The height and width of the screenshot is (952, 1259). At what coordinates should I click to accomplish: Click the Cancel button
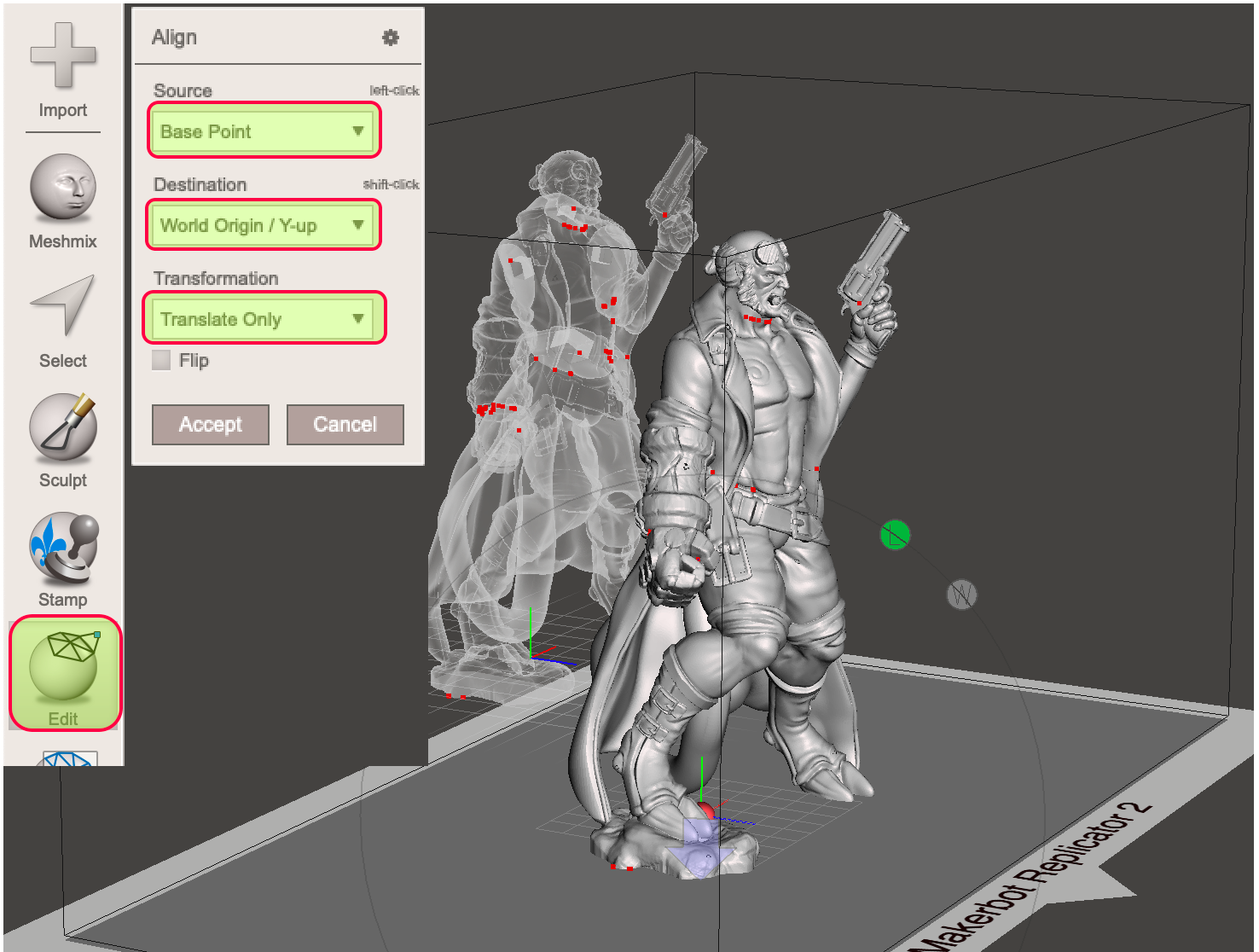tap(345, 425)
